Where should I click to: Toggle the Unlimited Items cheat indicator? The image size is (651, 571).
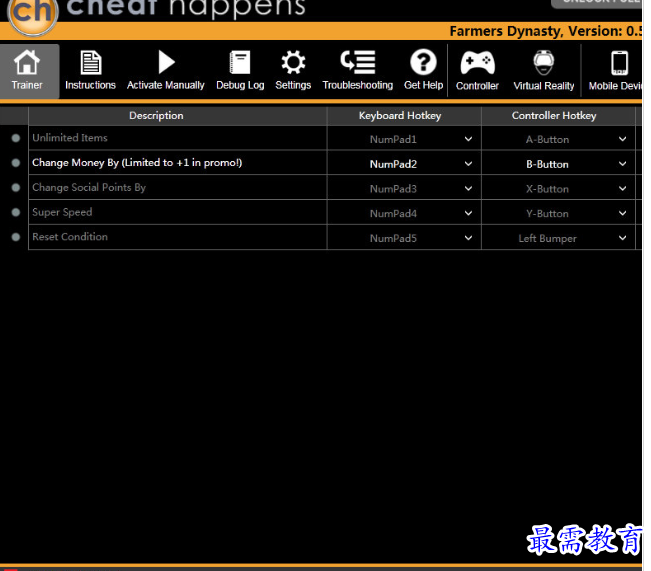click(16, 138)
